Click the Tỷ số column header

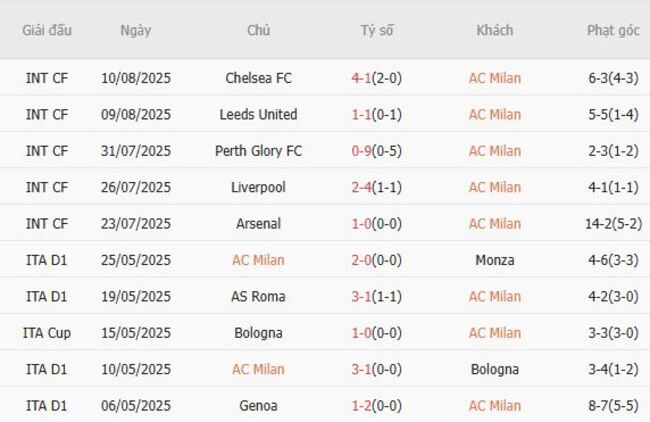click(x=377, y=30)
